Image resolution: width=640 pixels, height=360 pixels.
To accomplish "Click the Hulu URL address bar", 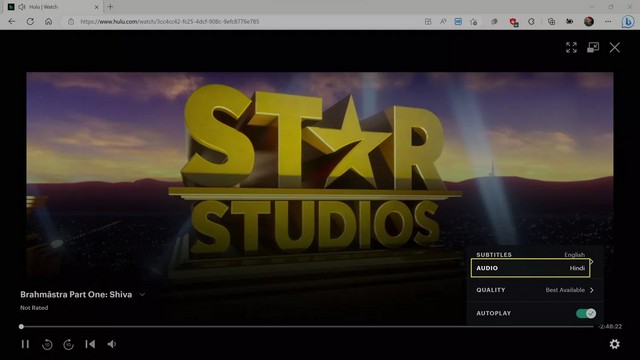I will point(169,21).
